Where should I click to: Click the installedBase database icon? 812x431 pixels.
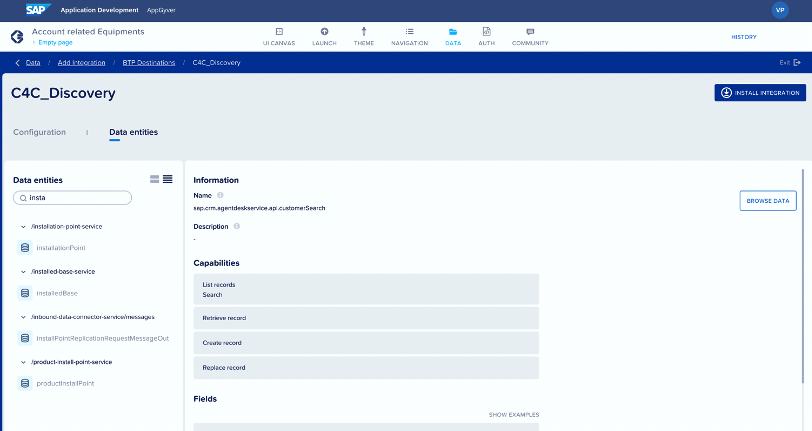tap(25, 293)
